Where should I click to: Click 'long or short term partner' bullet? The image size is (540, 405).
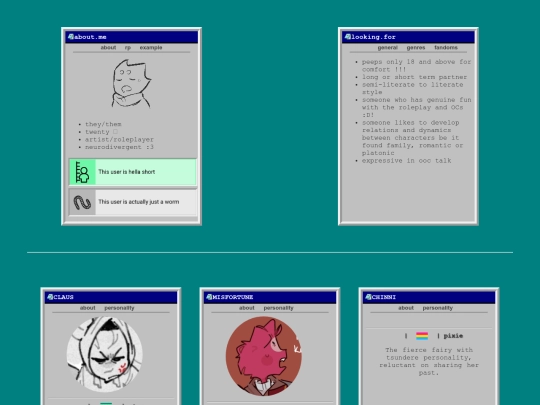click(414, 77)
